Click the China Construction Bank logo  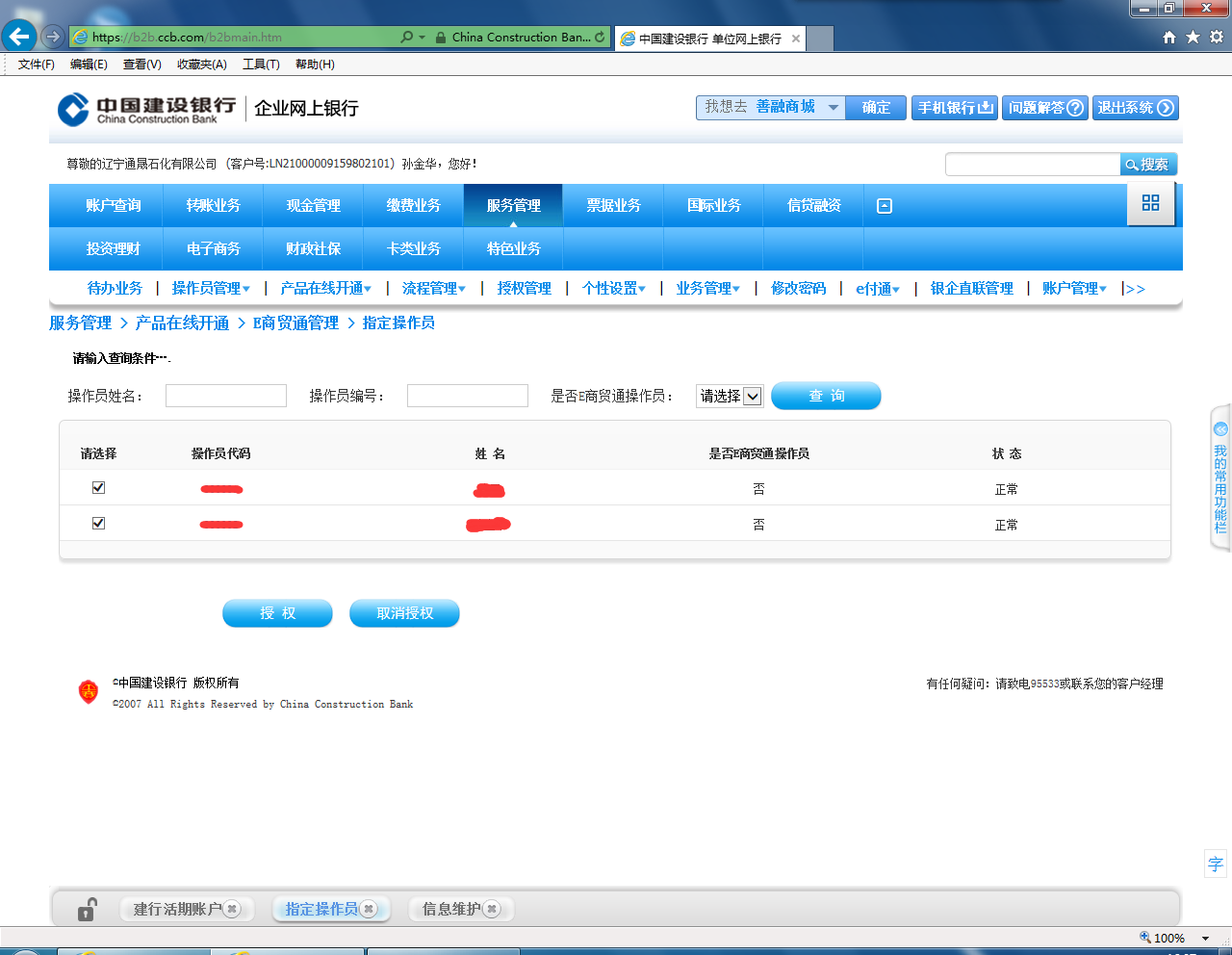point(146,109)
